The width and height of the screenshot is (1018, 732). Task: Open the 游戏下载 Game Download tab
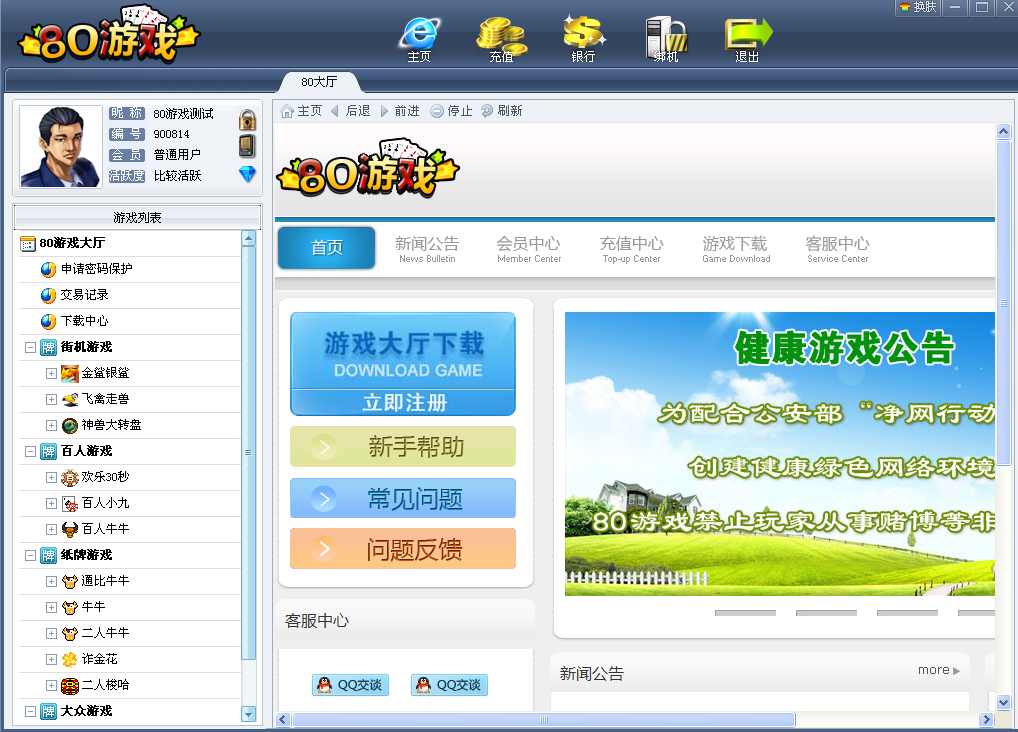736,249
